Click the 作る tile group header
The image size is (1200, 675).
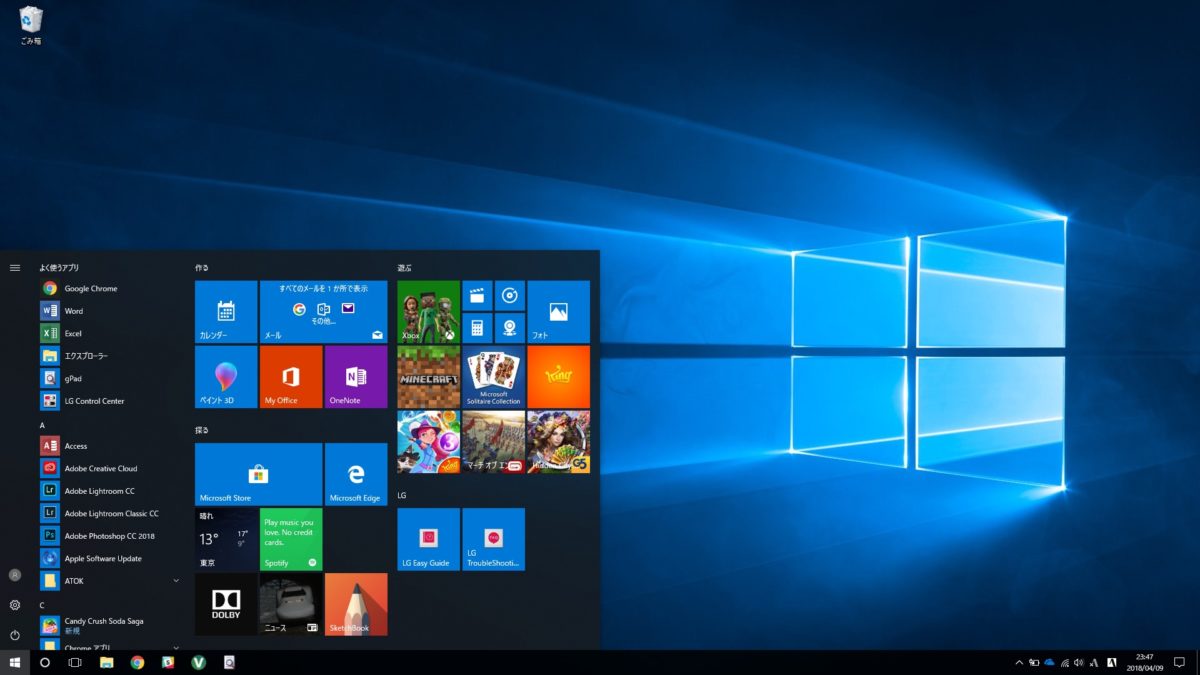coord(202,268)
